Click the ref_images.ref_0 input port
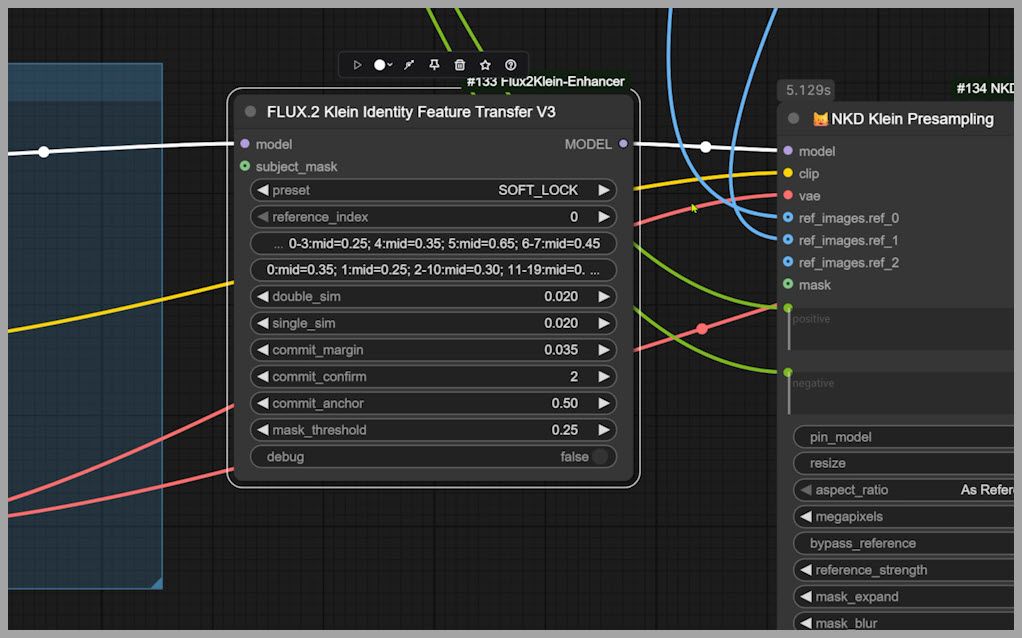 coord(788,217)
